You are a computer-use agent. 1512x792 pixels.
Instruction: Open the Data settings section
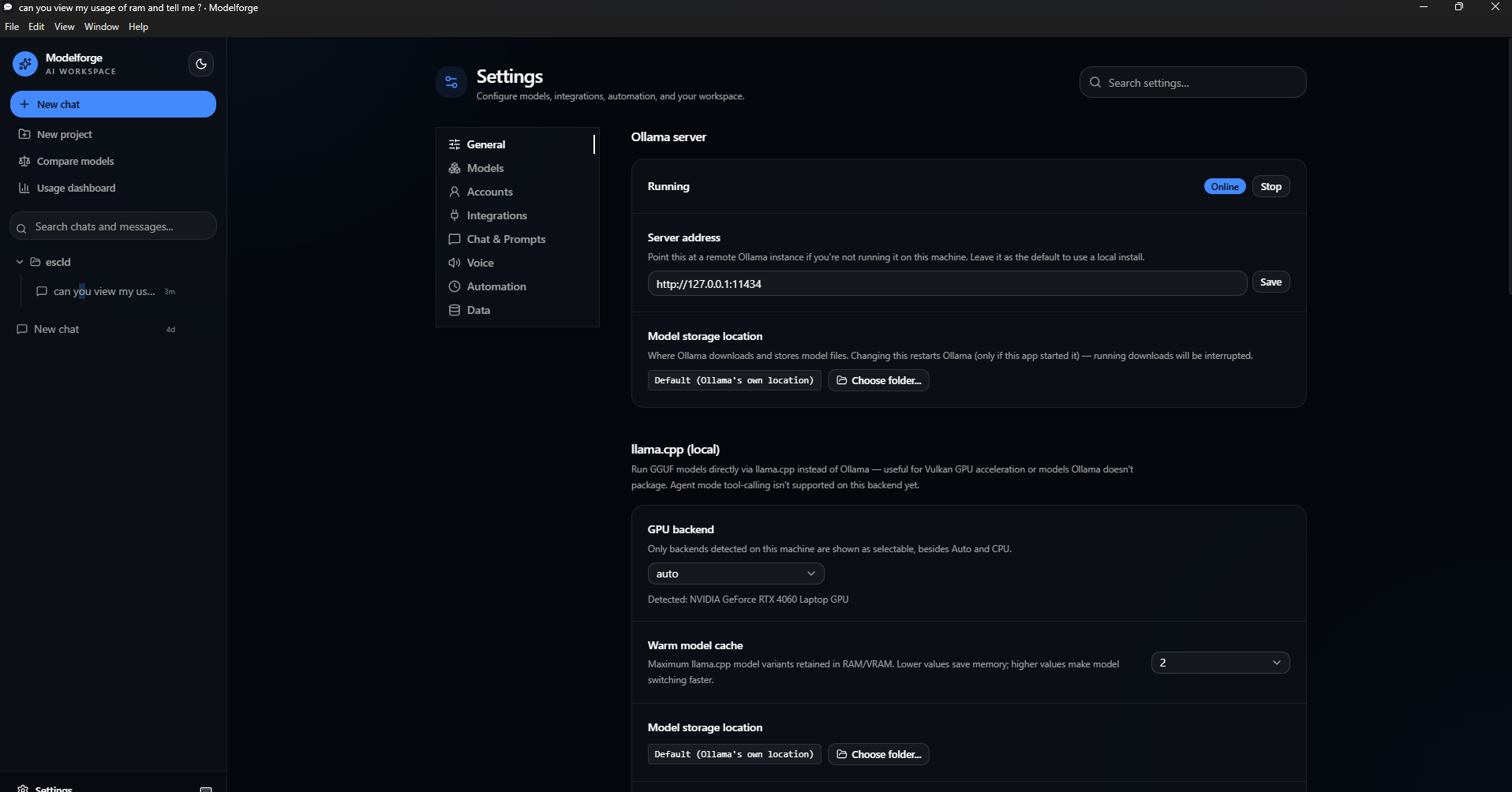[517, 310]
